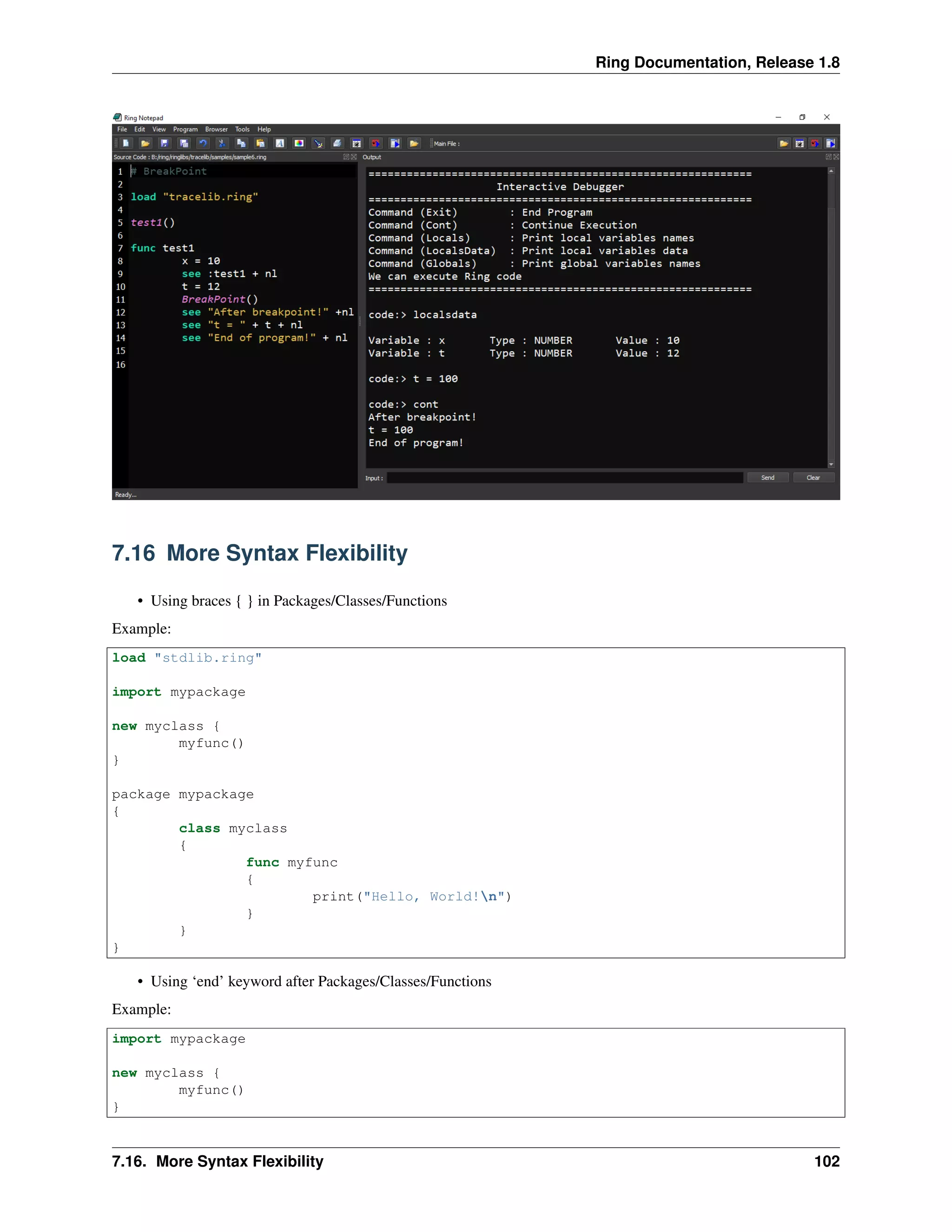Image resolution: width=952 pixels, height=1232 pixels.
Task: Open the Program menu
Action: click(x=185, y=129)
